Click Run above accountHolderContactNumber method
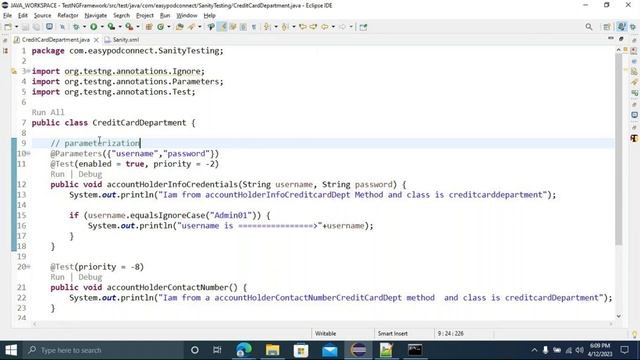Image resolution: width=640 pixels, height=360 pixels. coord(58,277)
